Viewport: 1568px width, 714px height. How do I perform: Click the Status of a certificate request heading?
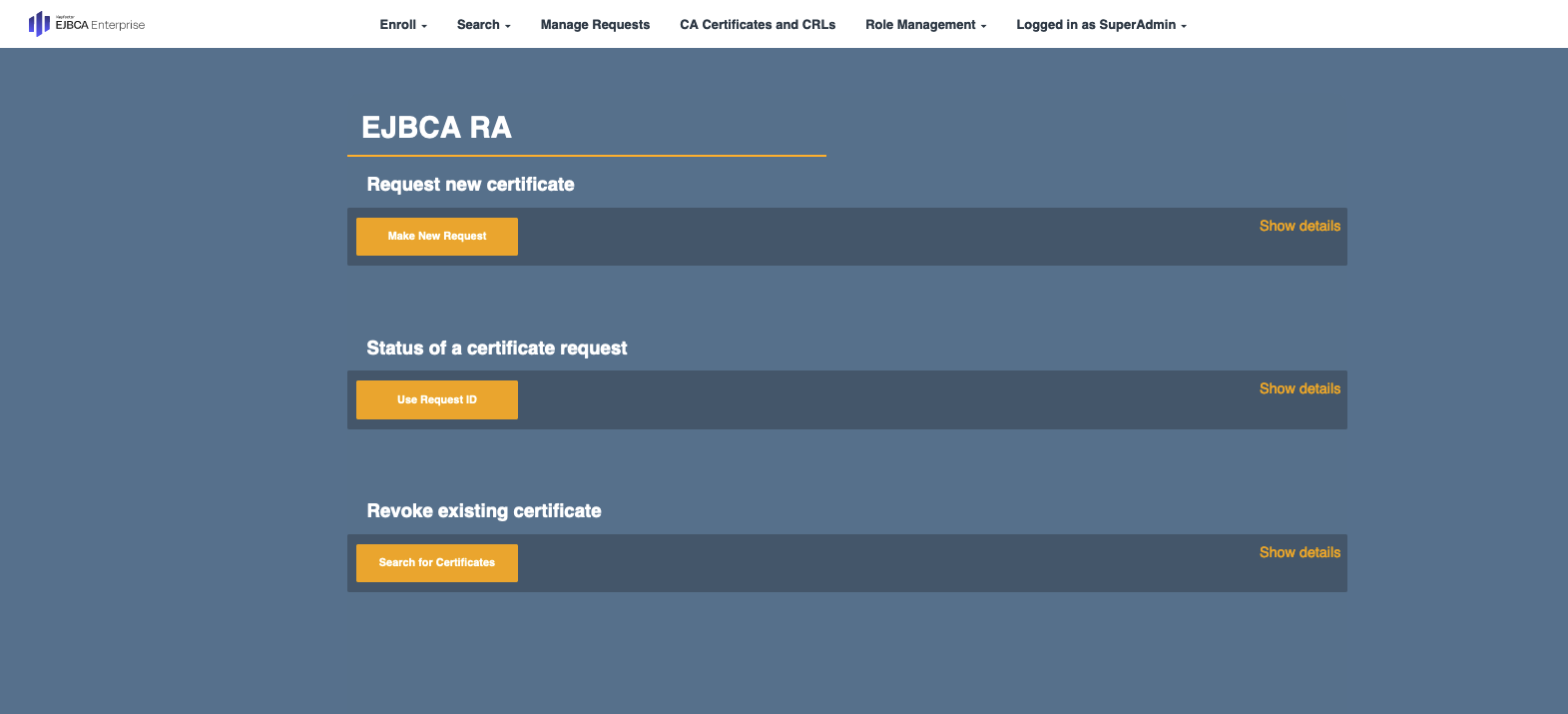(497, 349)
